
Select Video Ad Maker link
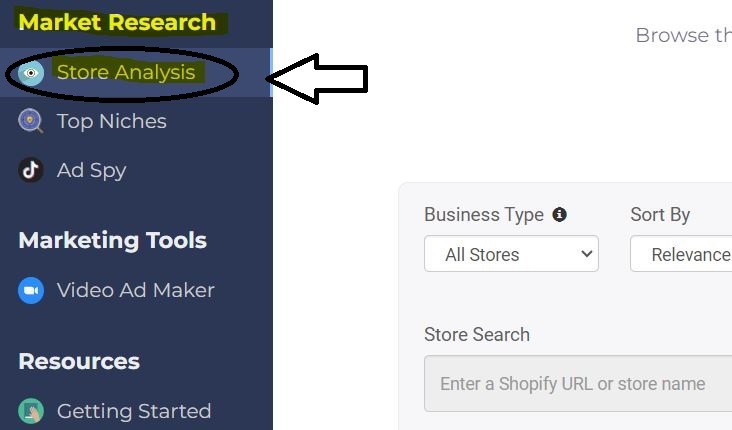click(x=135, y=290)
